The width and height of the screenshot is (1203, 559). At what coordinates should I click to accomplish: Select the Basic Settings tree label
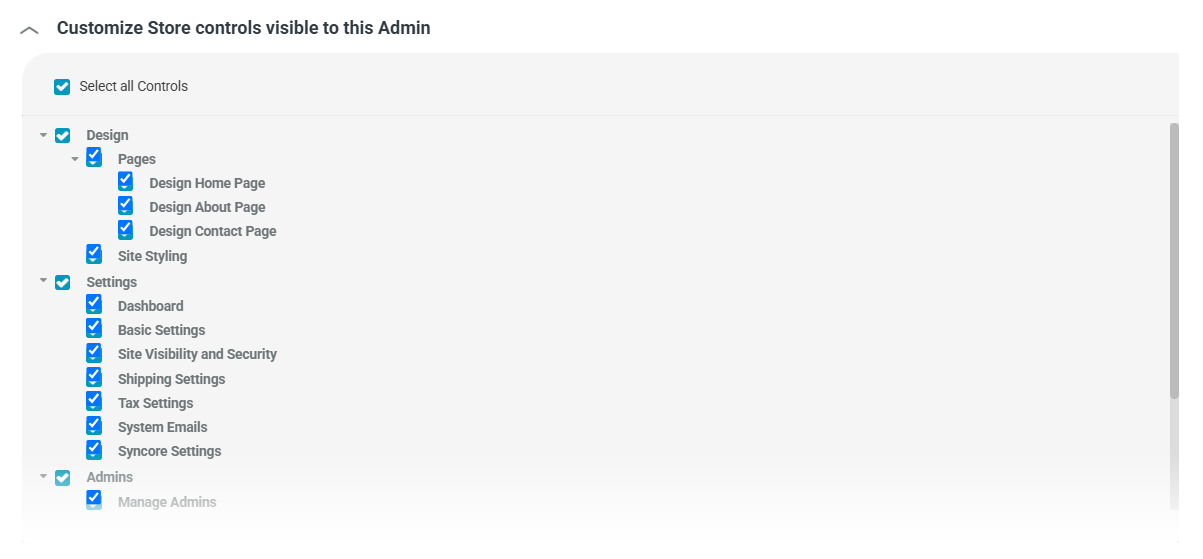coord(161,330)
